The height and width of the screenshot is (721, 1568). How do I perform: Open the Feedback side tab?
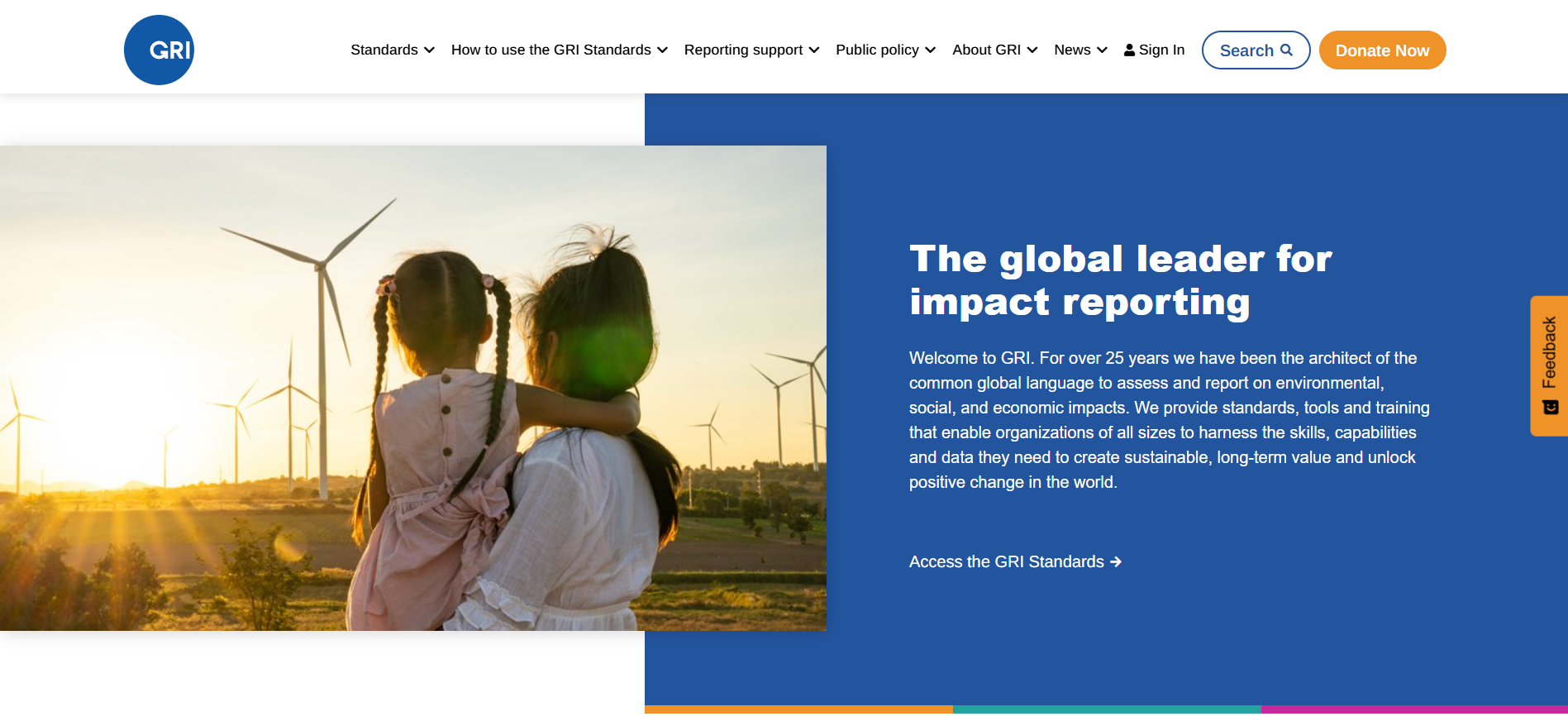[x=1549, y=365]
